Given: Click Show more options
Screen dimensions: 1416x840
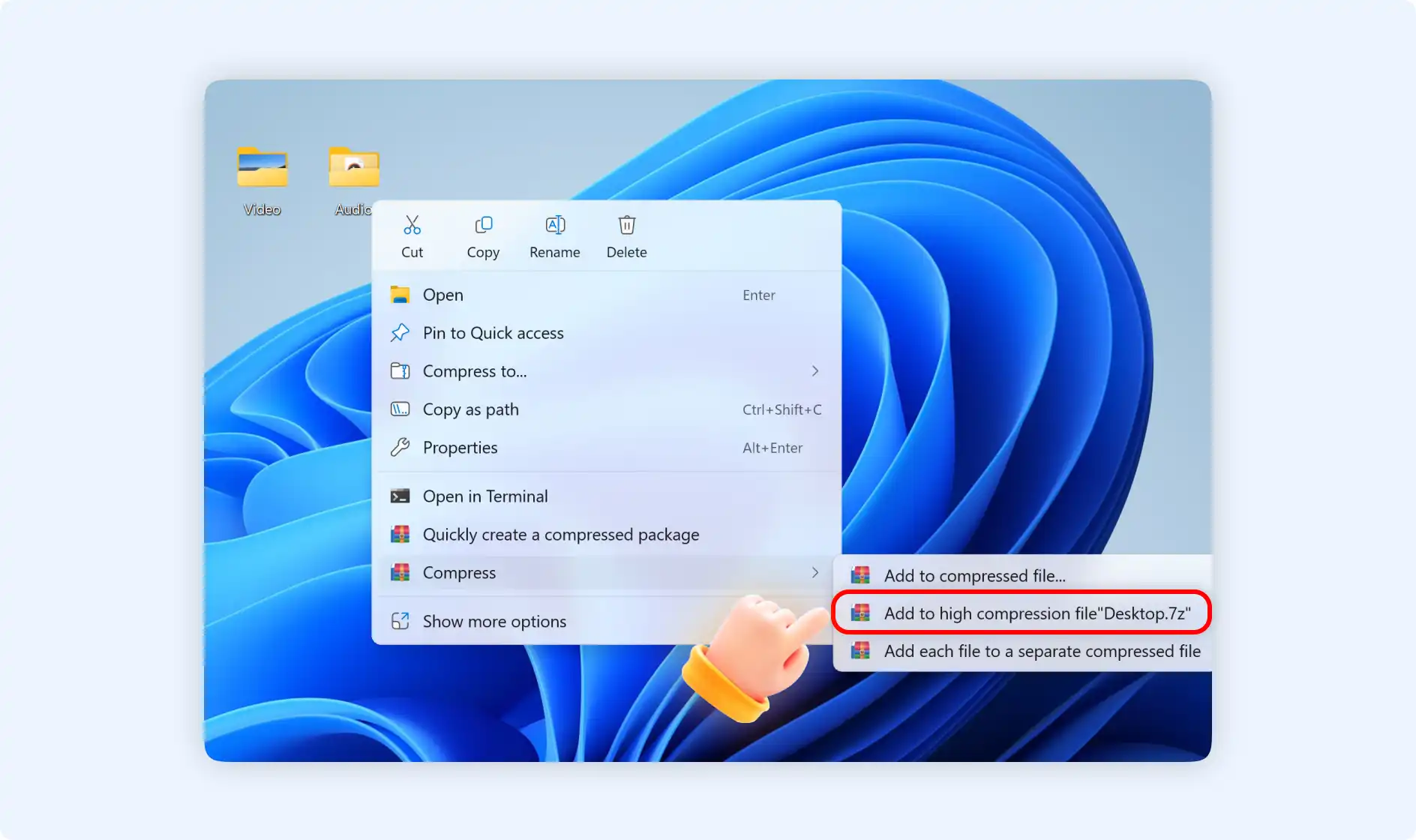Looking at the screenshot, I should pyautogui.click(x=606, y=621).
